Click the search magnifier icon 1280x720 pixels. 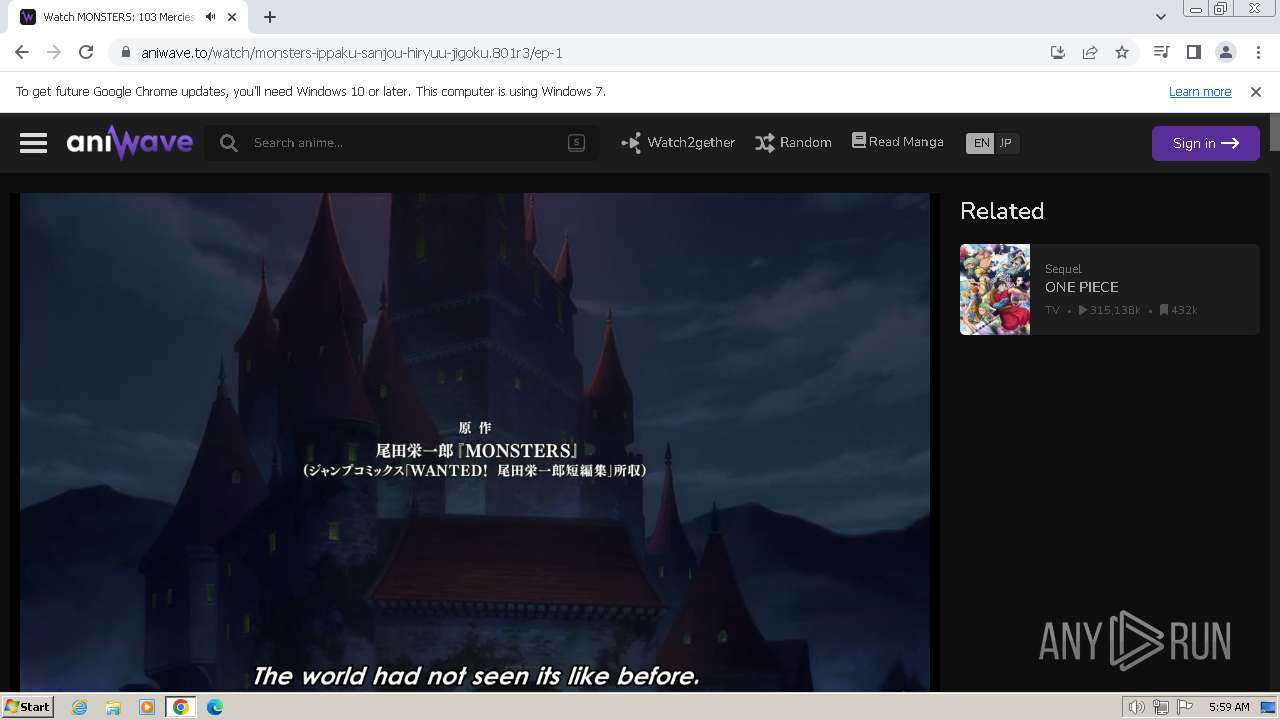pyautogui.click(x=229, y=143)
